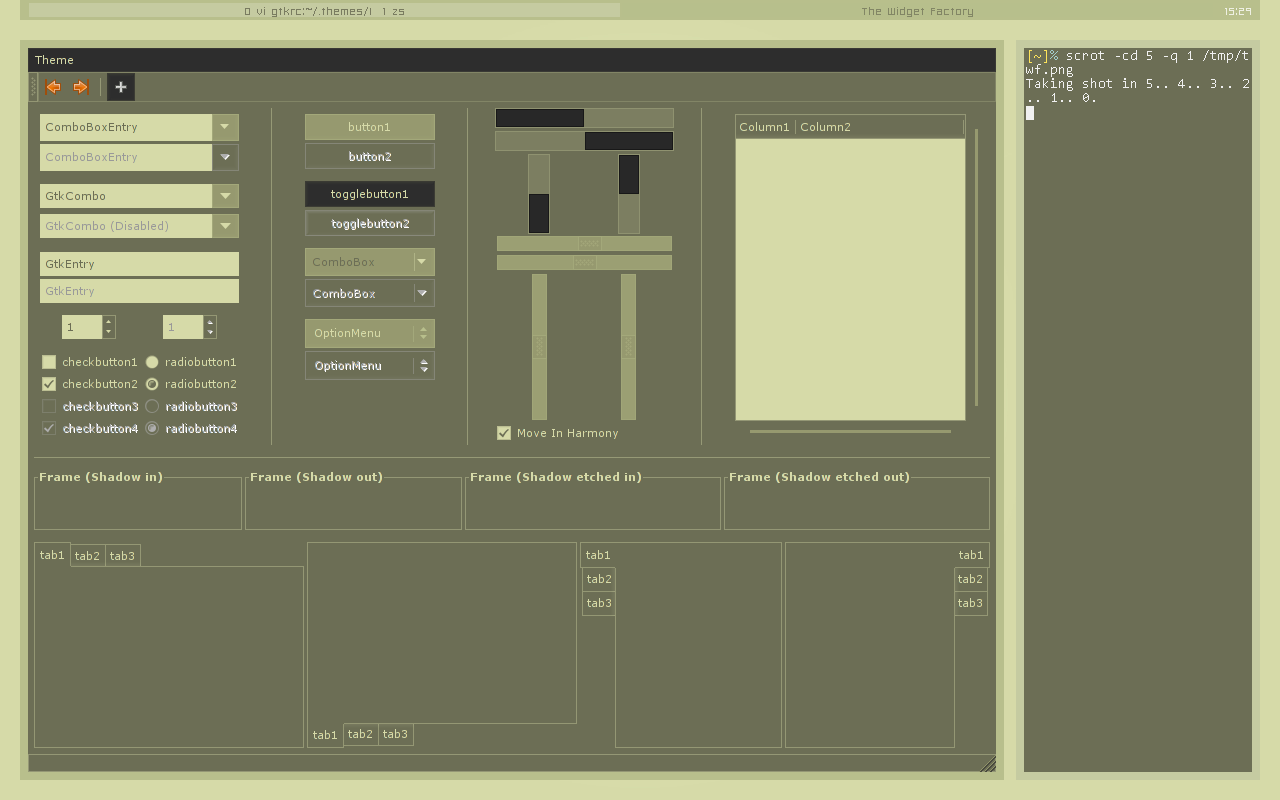
Task: Switch to tab2 in the top-tabbed notebook
Action: 87,556
